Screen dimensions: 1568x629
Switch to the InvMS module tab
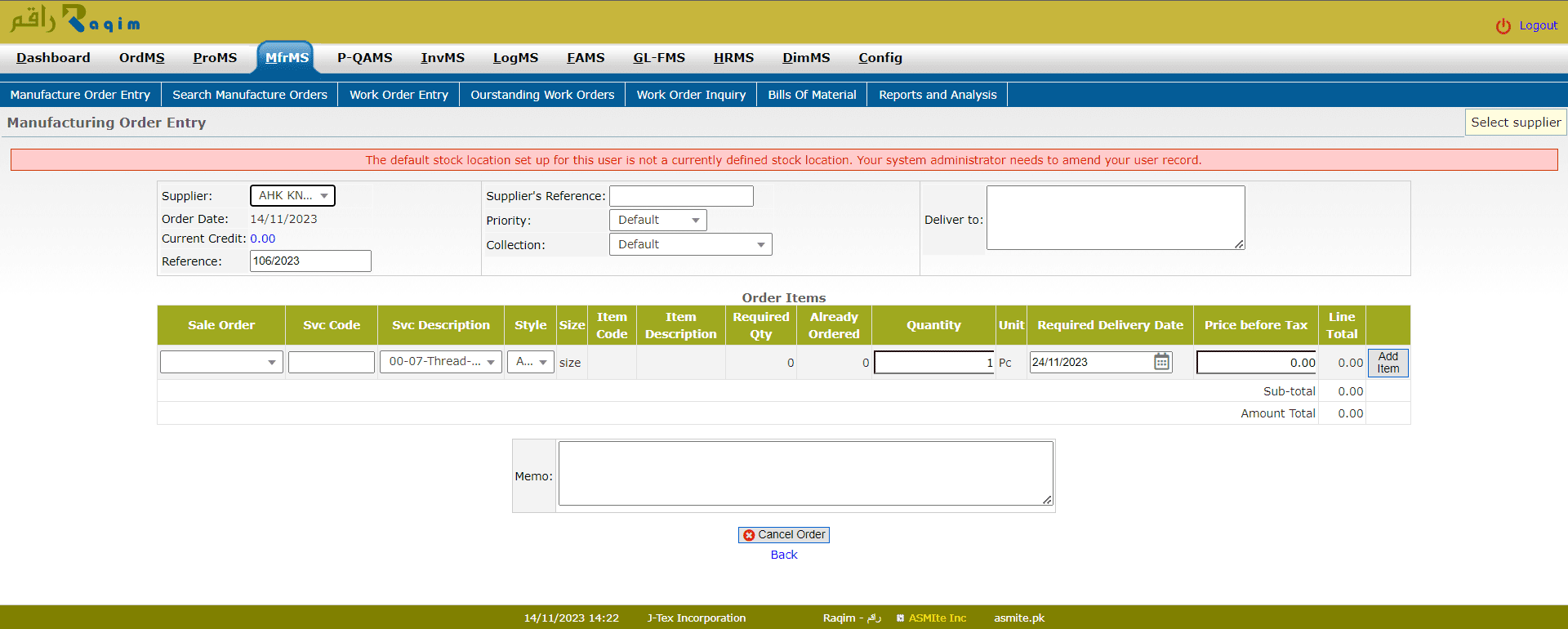(443, 58)
